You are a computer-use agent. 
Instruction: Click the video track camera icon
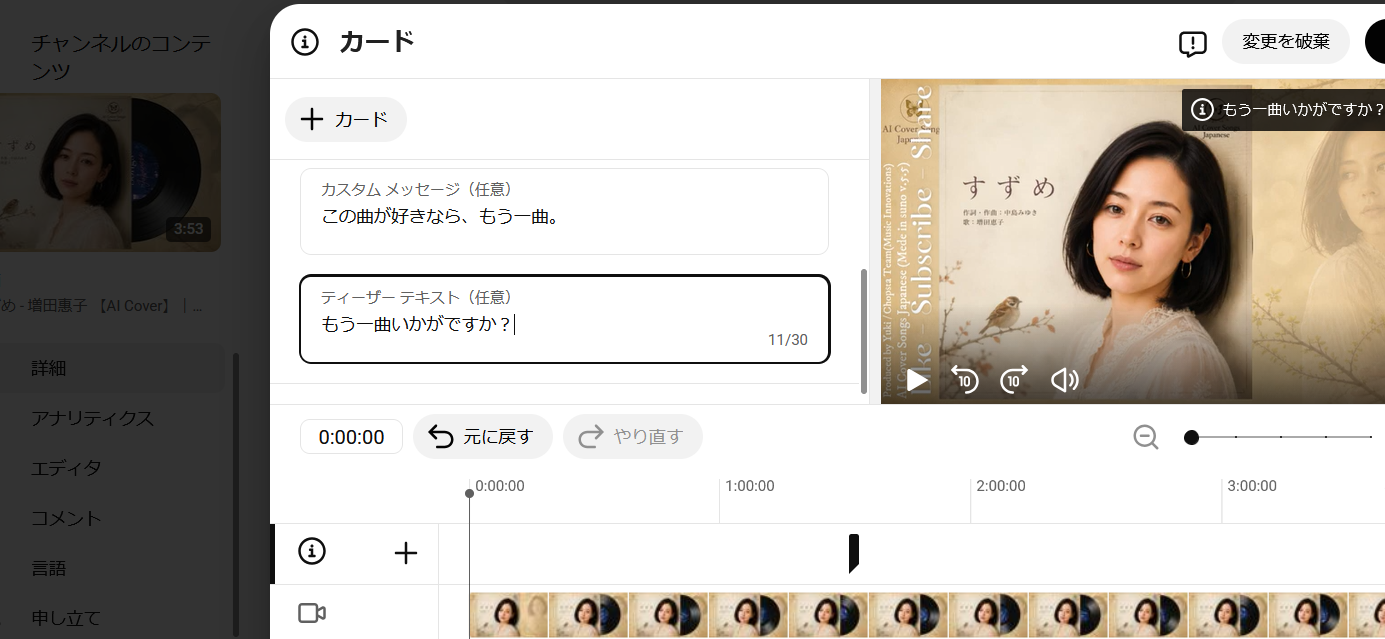[312, 613]
